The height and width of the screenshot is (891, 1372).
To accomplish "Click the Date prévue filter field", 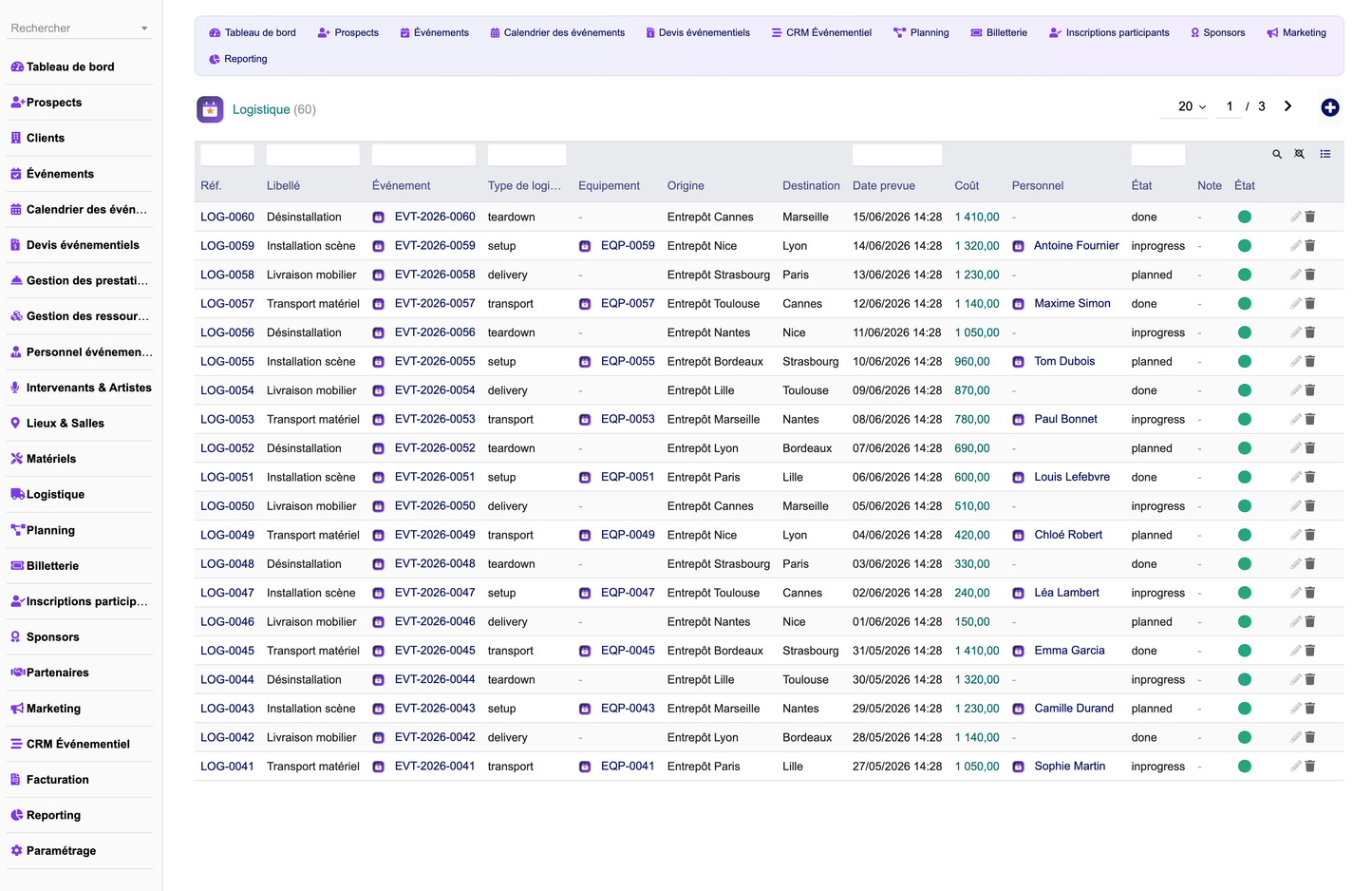I will click(897, 155).
